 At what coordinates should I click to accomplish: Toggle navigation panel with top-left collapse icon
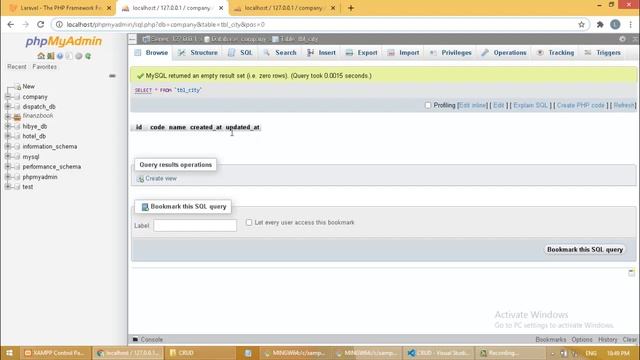click(133, 39)
